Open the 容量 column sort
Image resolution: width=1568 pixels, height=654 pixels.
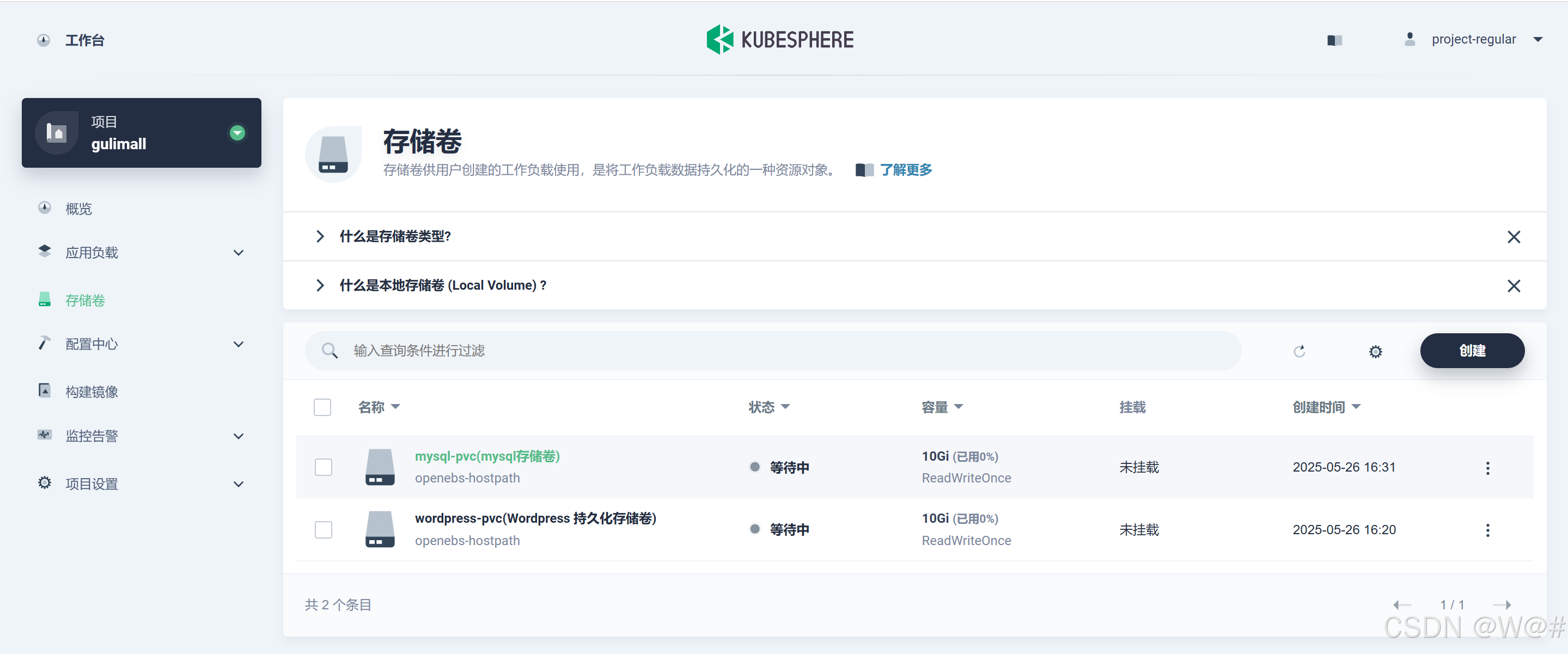pyautogui.click(x=942, y=407)
